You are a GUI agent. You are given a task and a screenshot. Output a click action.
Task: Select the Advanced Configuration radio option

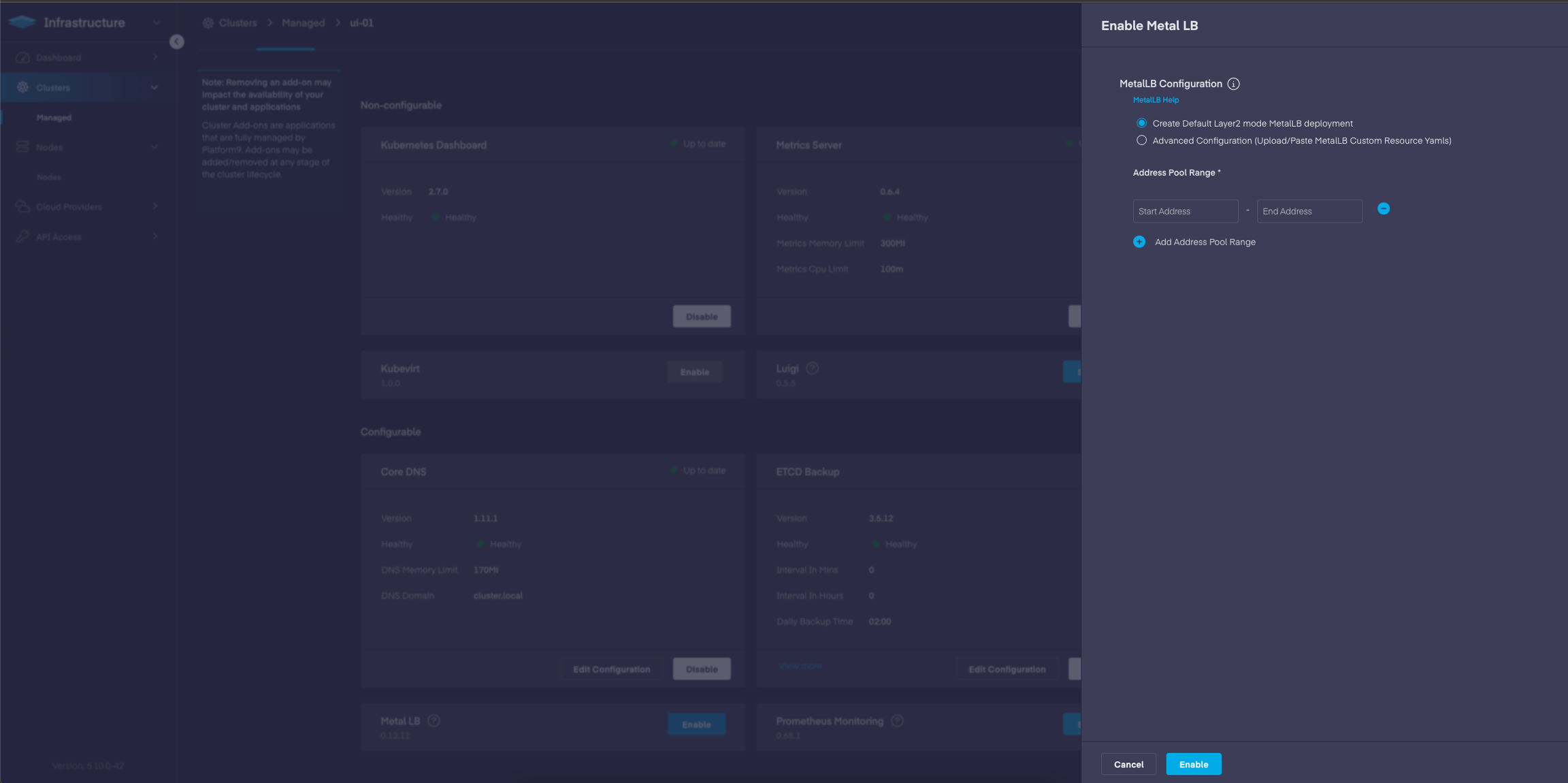tap(1141, 140)
